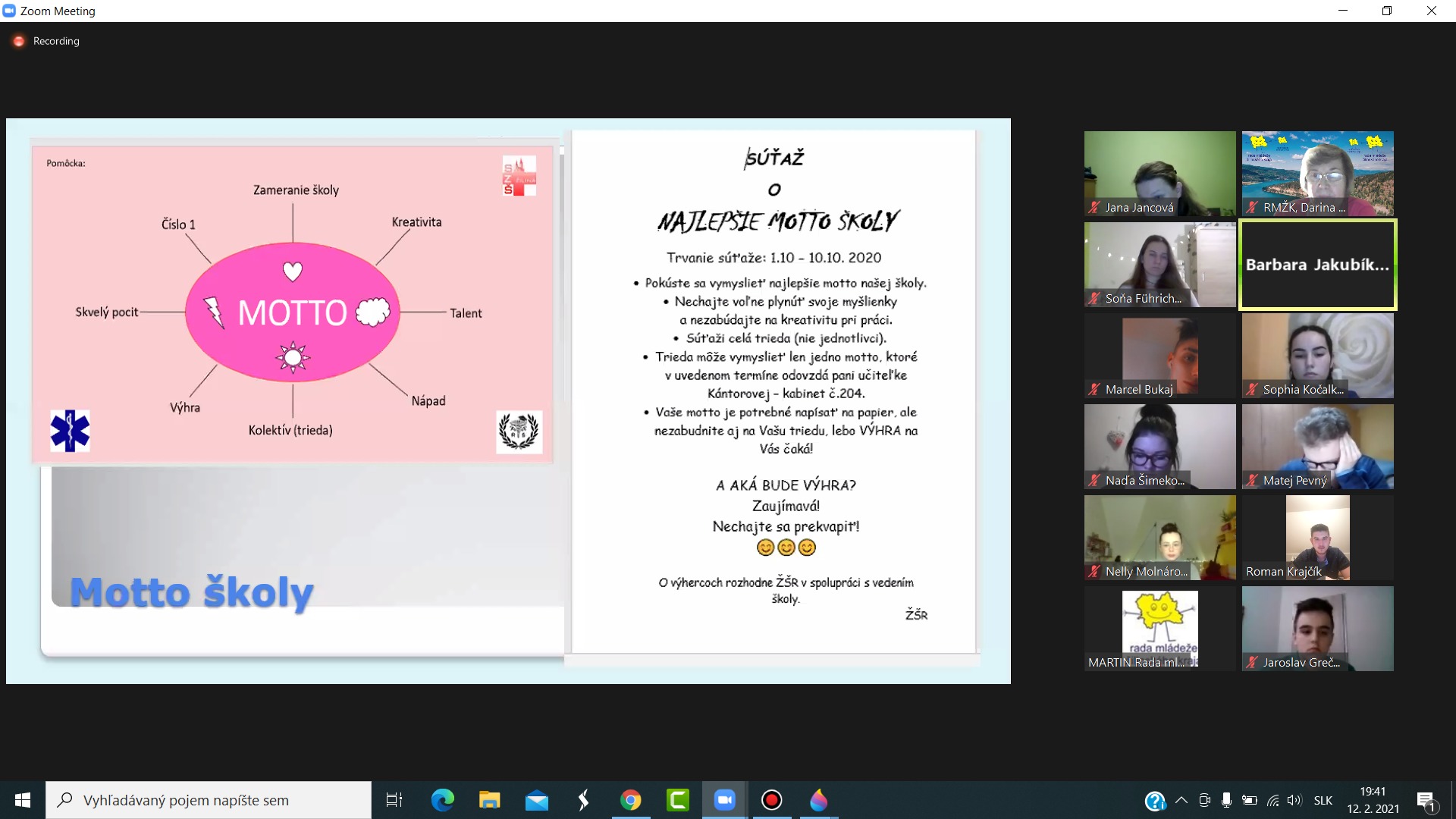Open the volume control in tray
The height and width of the screenshot is (819, 1456).
point(1294,800)
